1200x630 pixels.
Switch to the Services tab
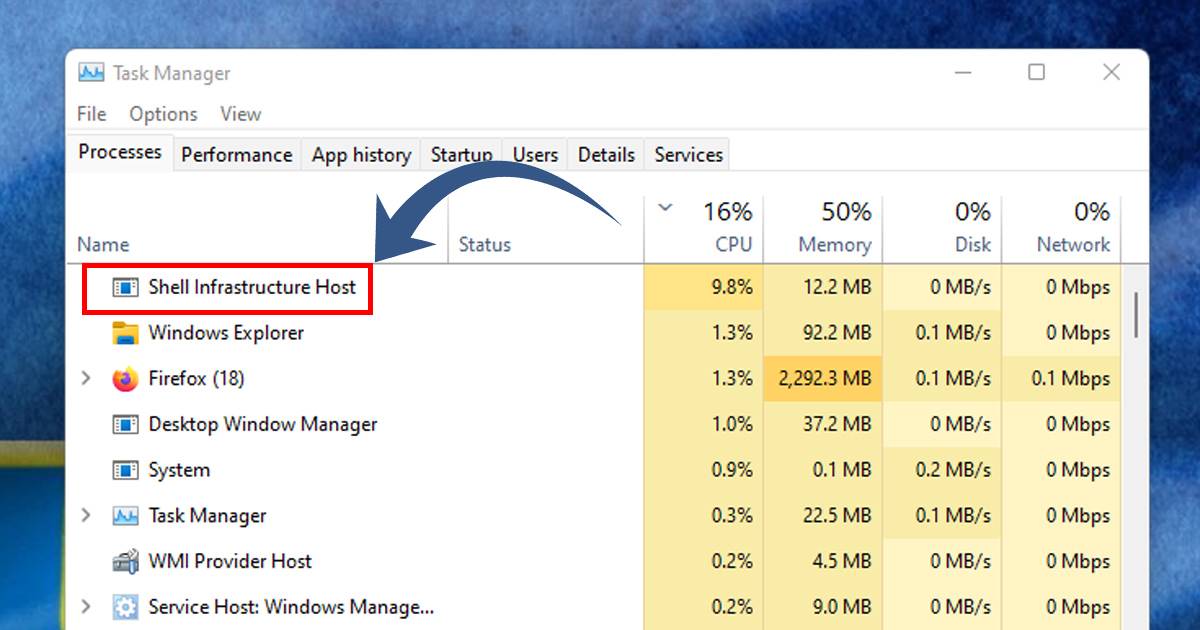click(688, 155)
